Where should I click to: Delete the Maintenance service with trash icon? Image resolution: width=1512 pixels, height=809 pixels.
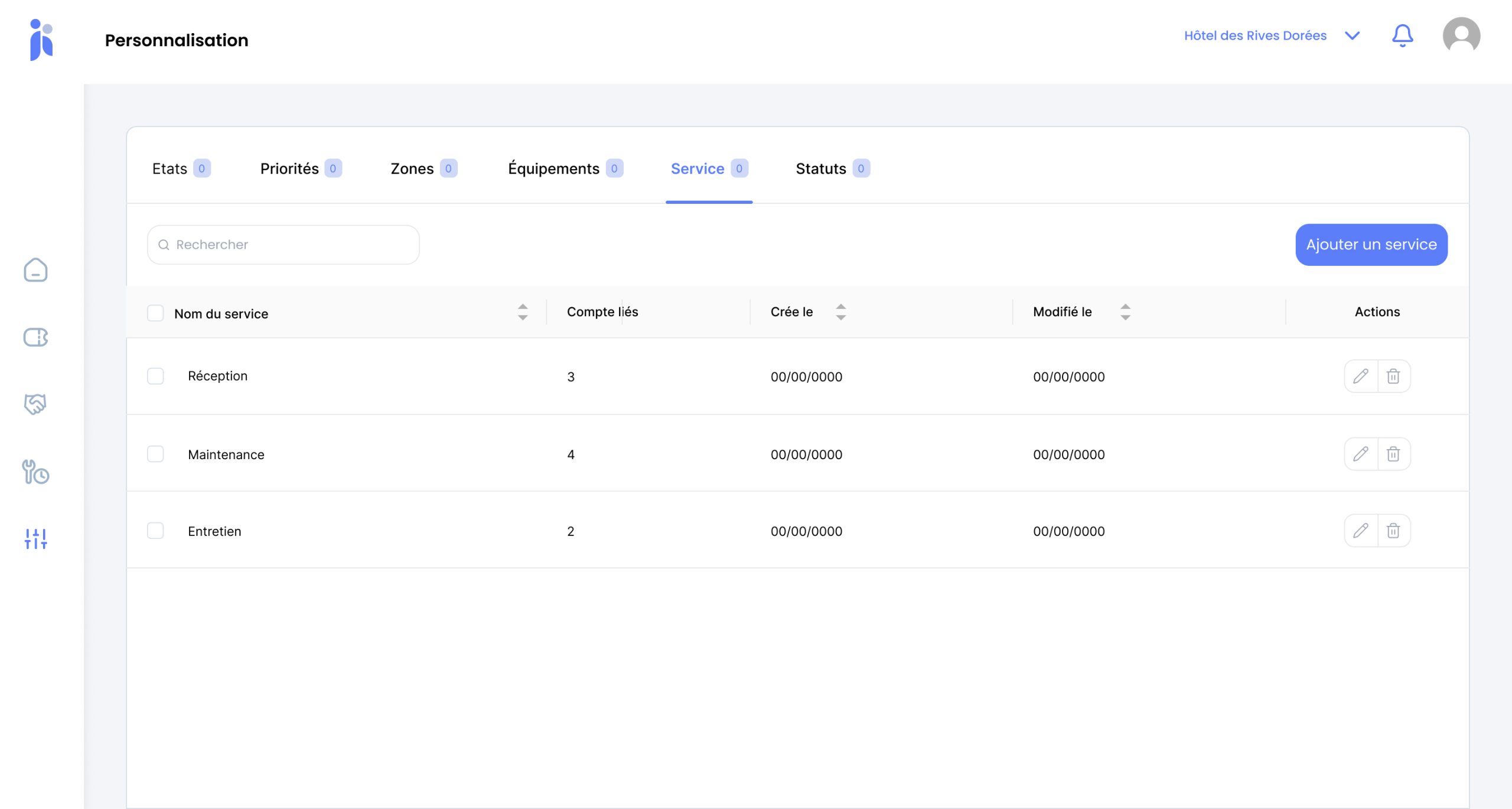point(1393,454)
